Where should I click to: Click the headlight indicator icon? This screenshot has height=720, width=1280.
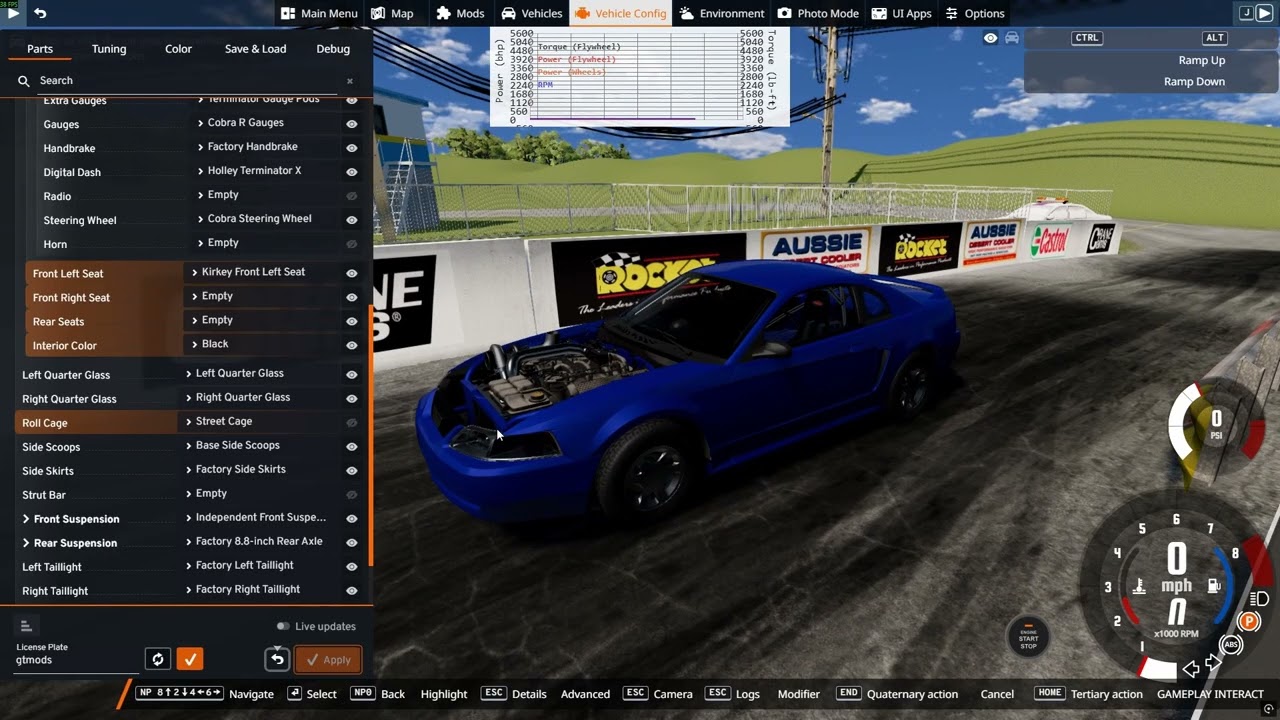1261,599
